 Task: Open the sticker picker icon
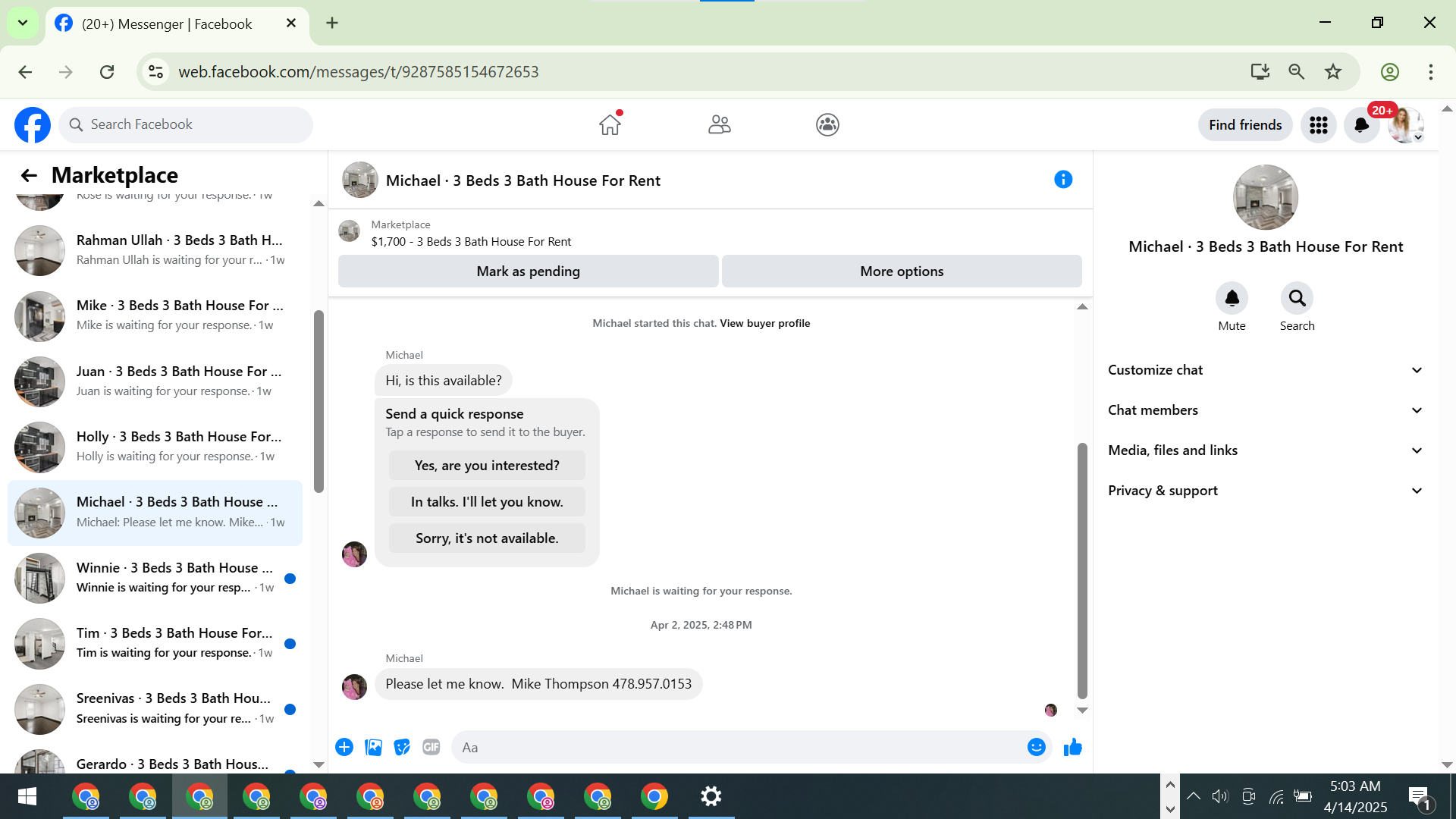[x=402, y=748]
